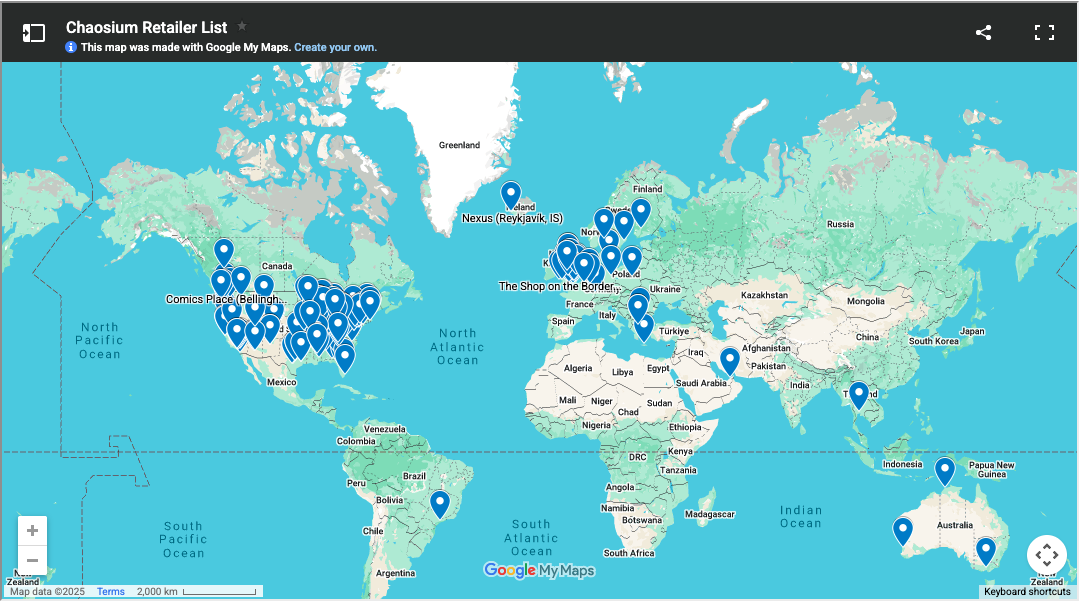Select the retailer pin in Florida
Image resolution: width=1080 pixels, height=601 pixels.
pyautogui.click(x=345, y=357)
